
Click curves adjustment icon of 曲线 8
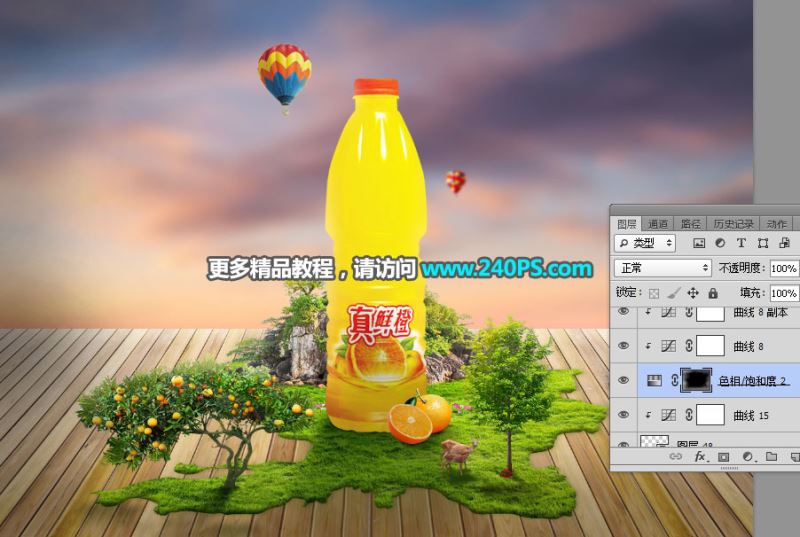pyautogui.click(x=668, y=346)
